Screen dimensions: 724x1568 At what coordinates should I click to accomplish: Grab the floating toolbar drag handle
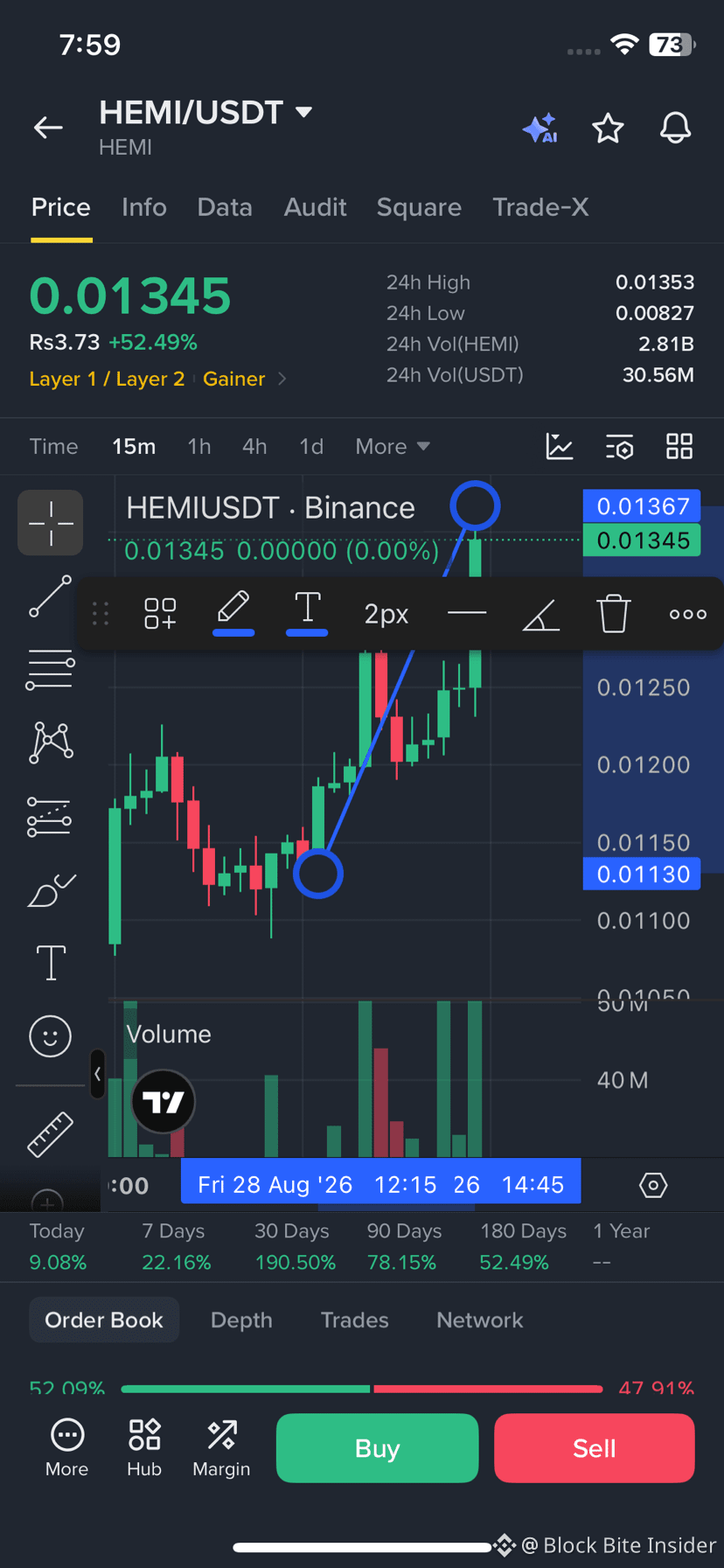point(101,614)
